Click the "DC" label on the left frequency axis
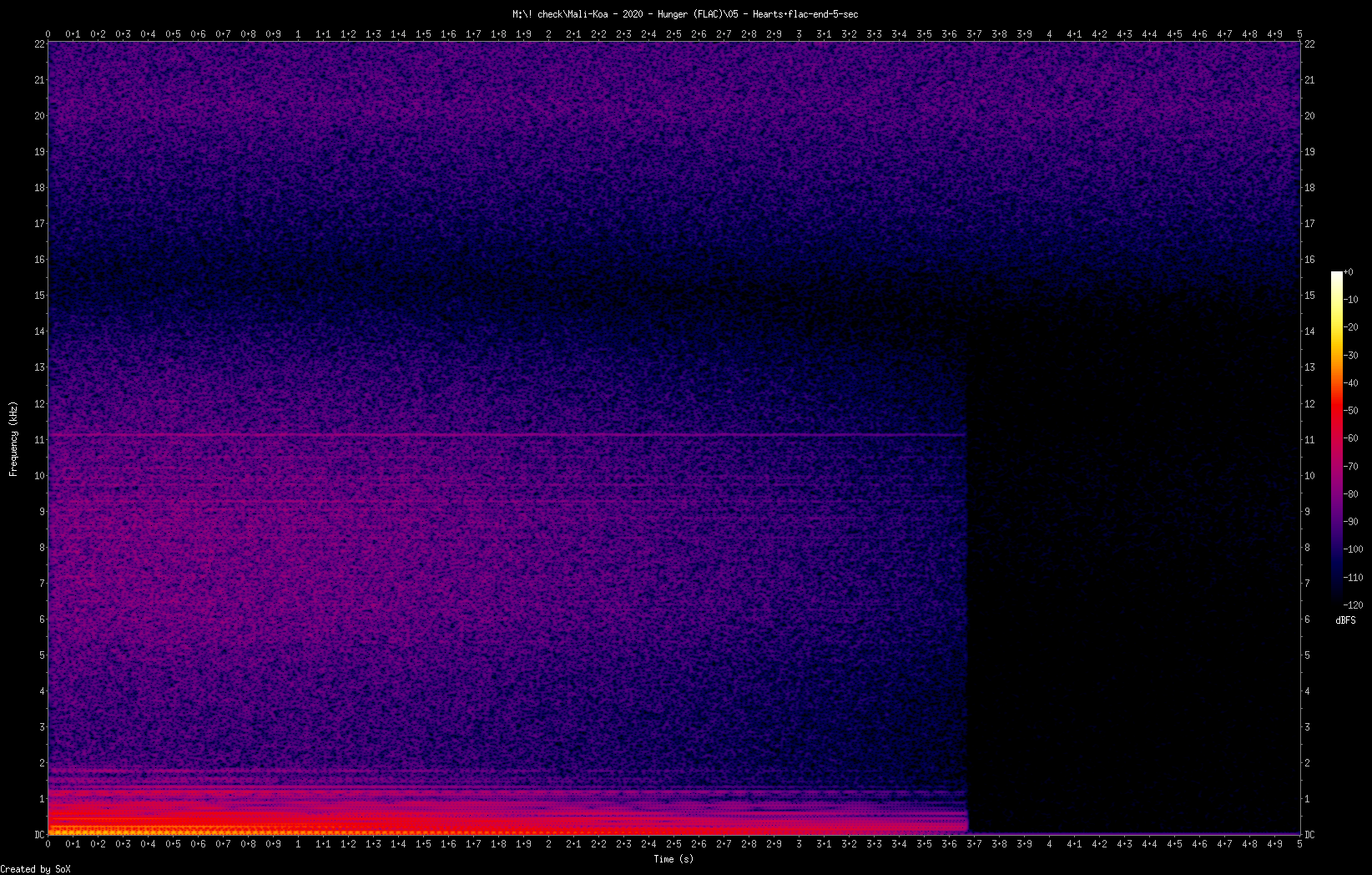 click(39, 835)
